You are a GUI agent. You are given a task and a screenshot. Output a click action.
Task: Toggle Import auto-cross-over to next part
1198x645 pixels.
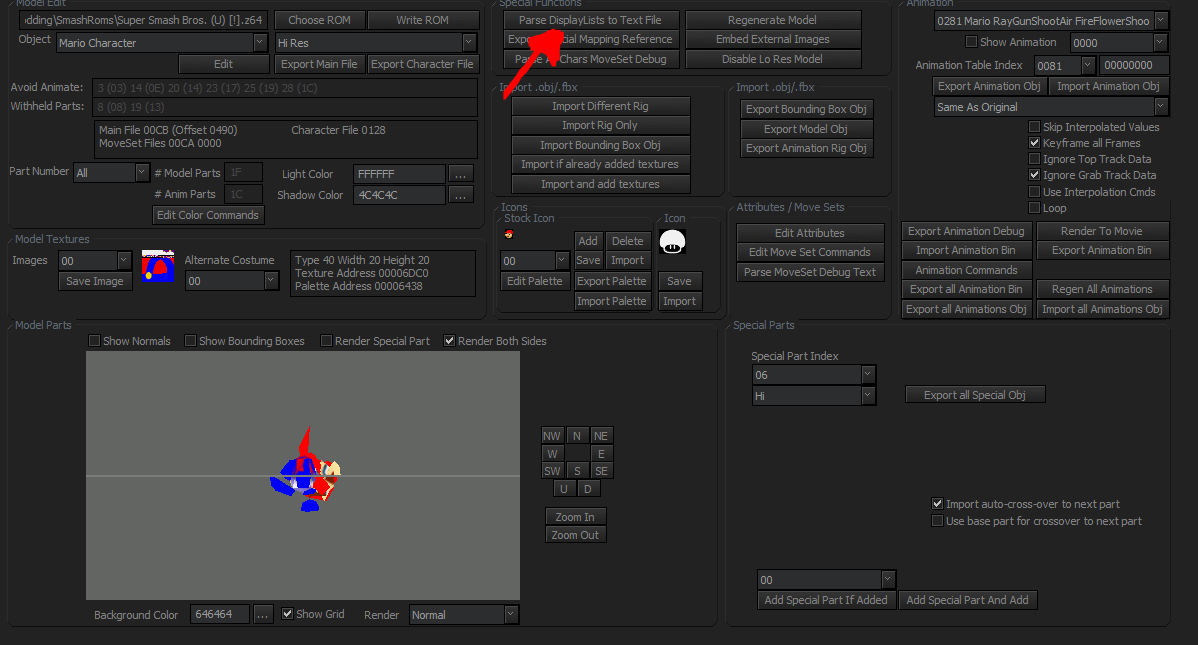(x=937, y=504)
